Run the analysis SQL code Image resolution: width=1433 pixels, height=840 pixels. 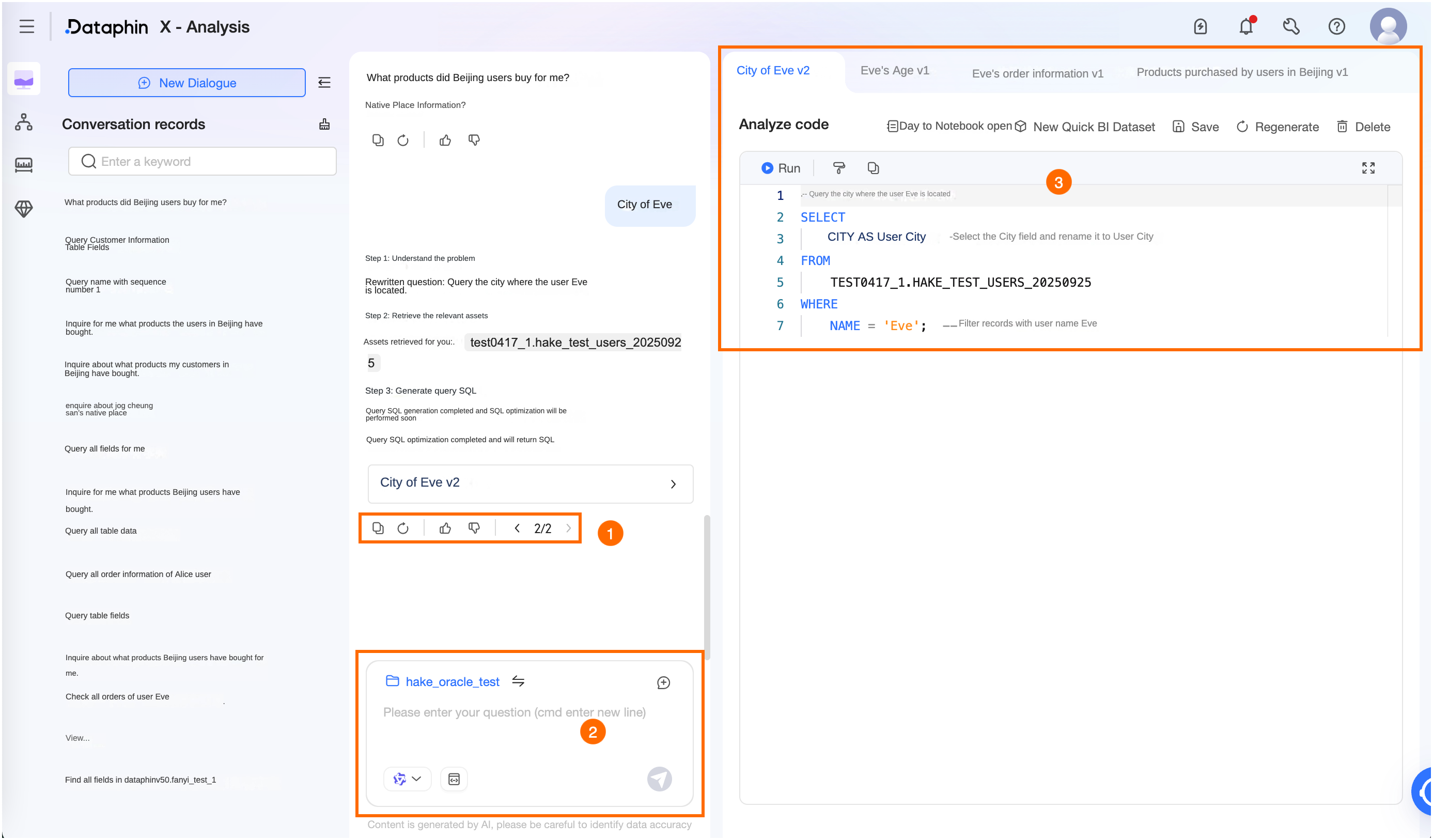click(780, 168)
